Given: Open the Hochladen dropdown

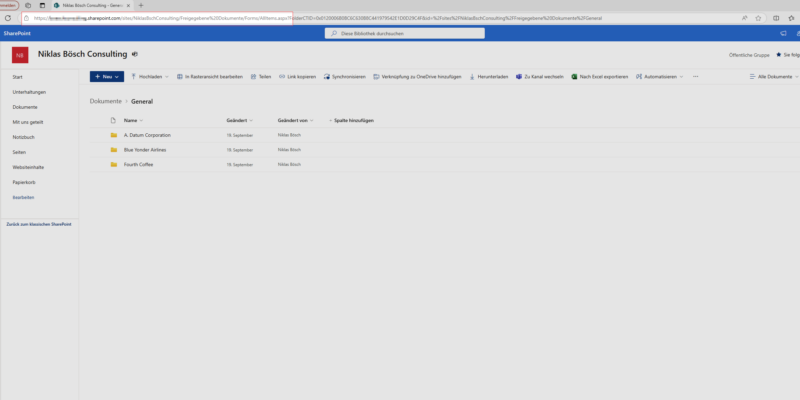Looking at the screenshot, I should click(x=150, y=77).
